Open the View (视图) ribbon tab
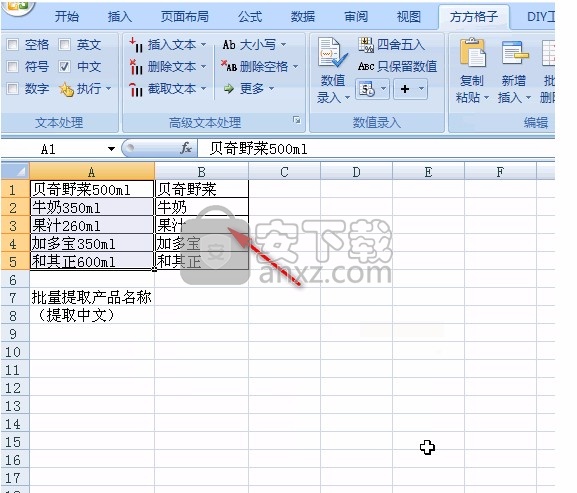Viewport: 577px width, 493px height. (409, 17)
